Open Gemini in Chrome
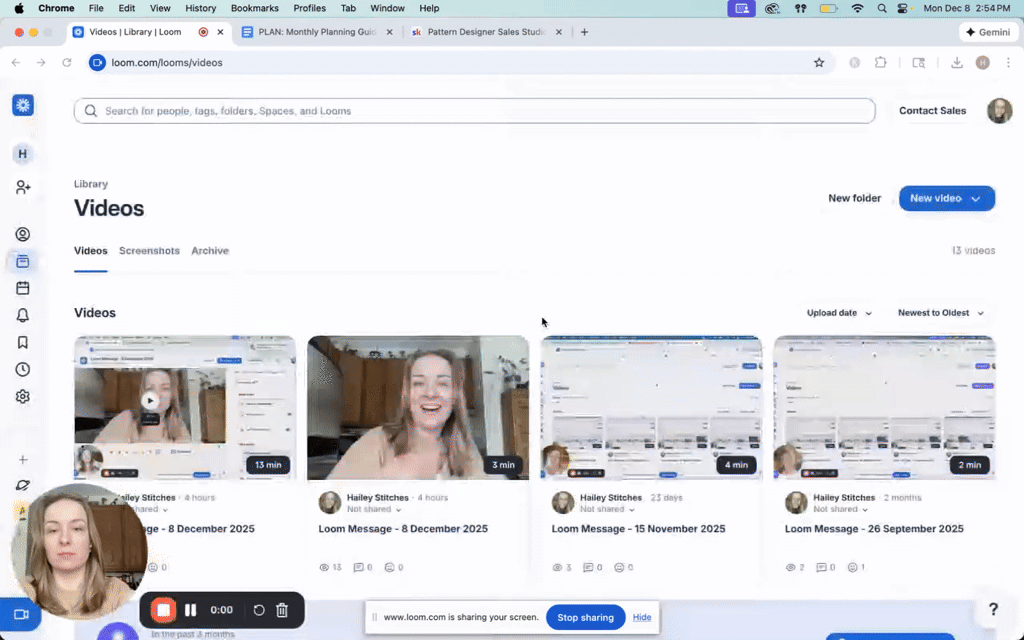1024x640 pixels. [988, 32]
